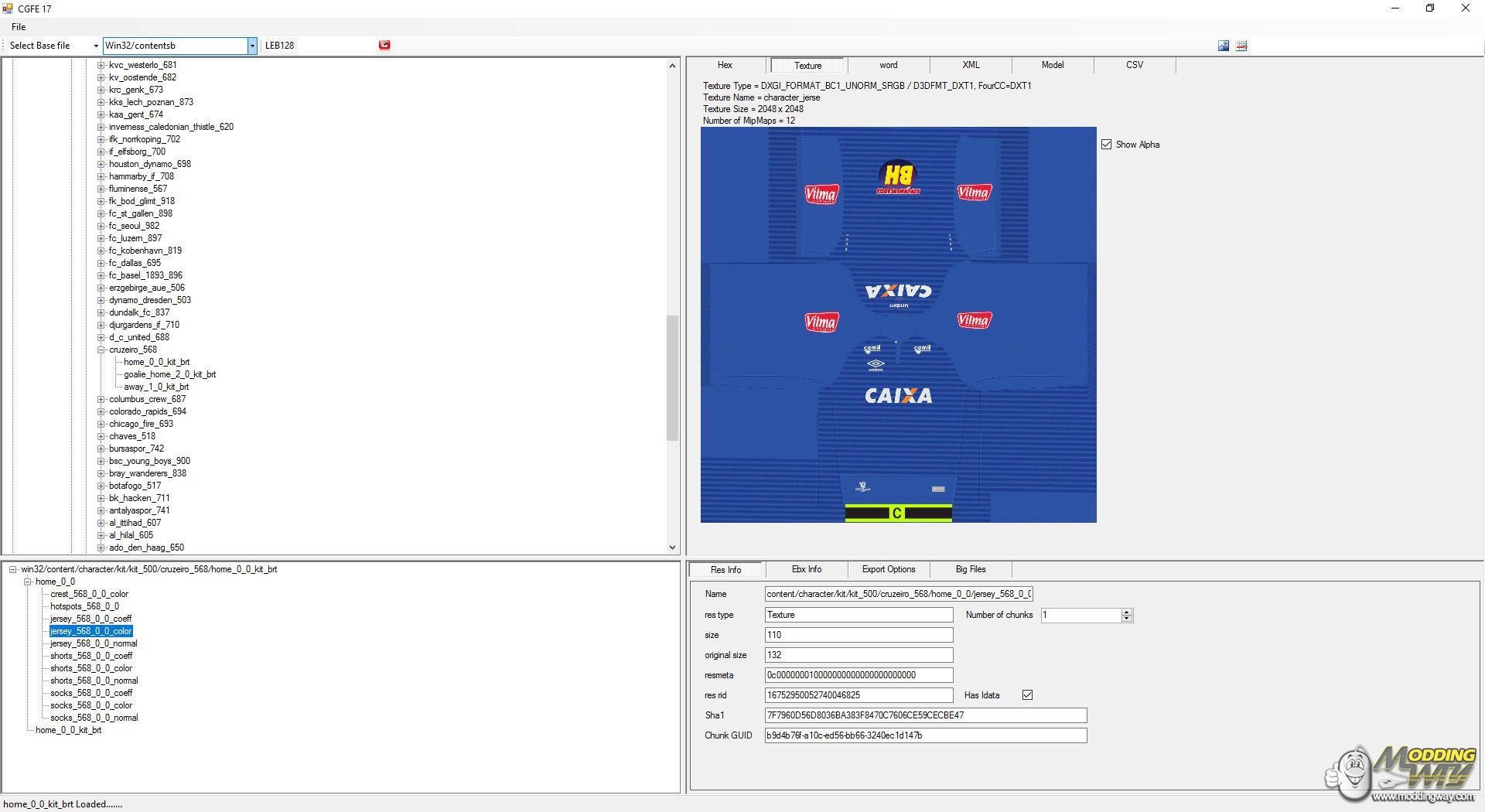
Task: Click the table grid icon in toolbar
Action: pos(1241,46)
